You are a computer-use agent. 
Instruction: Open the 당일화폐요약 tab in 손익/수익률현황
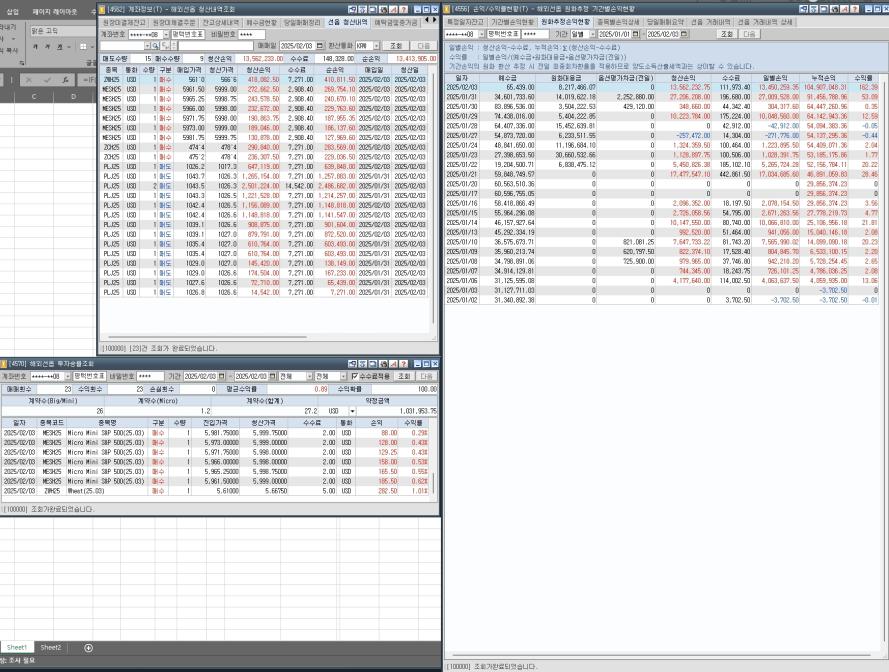click(x=665, y=22)
